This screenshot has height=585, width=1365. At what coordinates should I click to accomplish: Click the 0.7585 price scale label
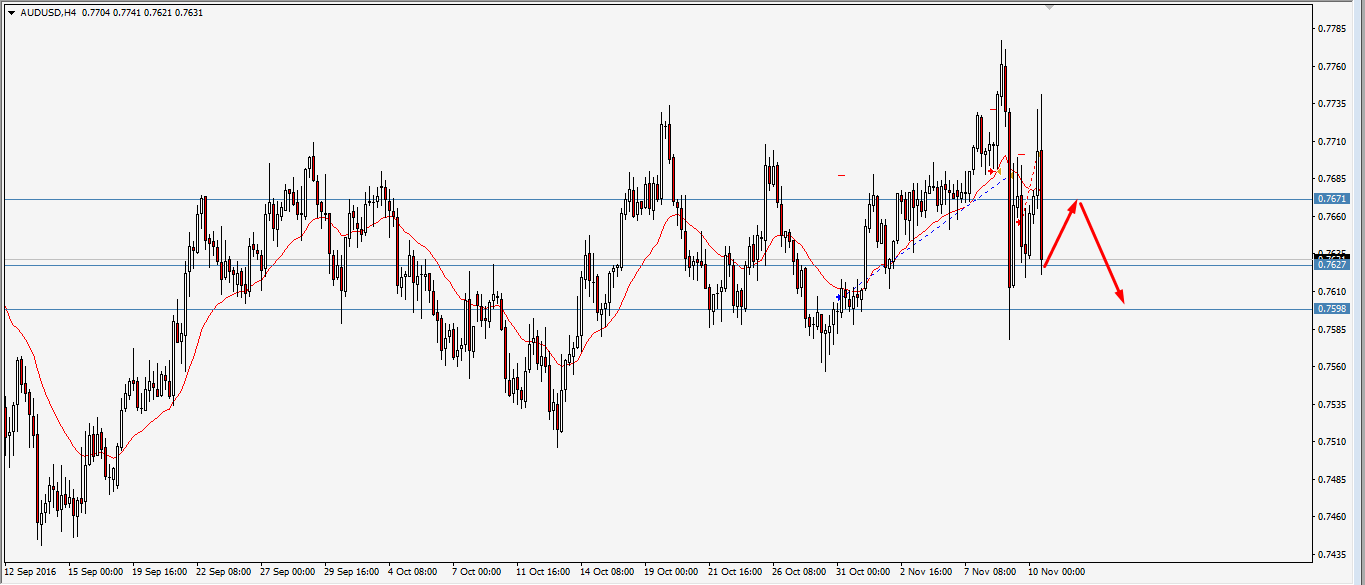click(x=1332, y=330)
